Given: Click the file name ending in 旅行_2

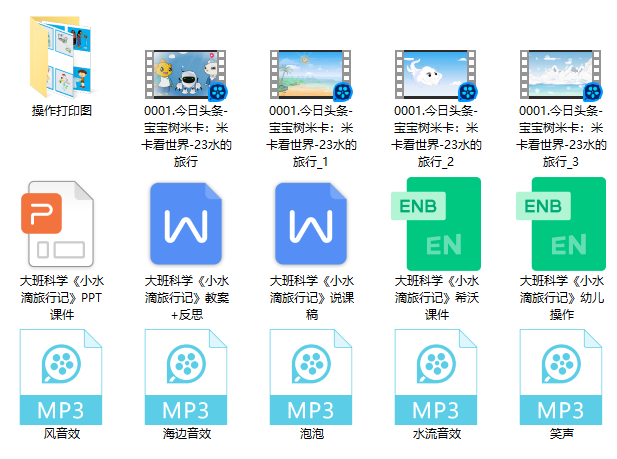Looking at the screenshot, I should click(x=436, y=136).
